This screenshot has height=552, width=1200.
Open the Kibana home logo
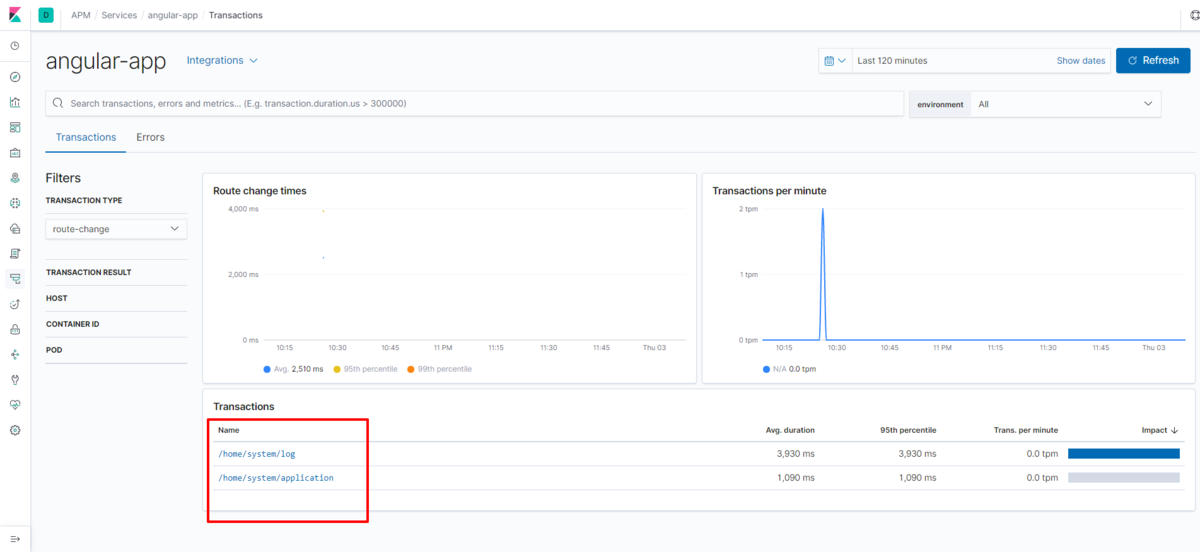coord(15,15)
